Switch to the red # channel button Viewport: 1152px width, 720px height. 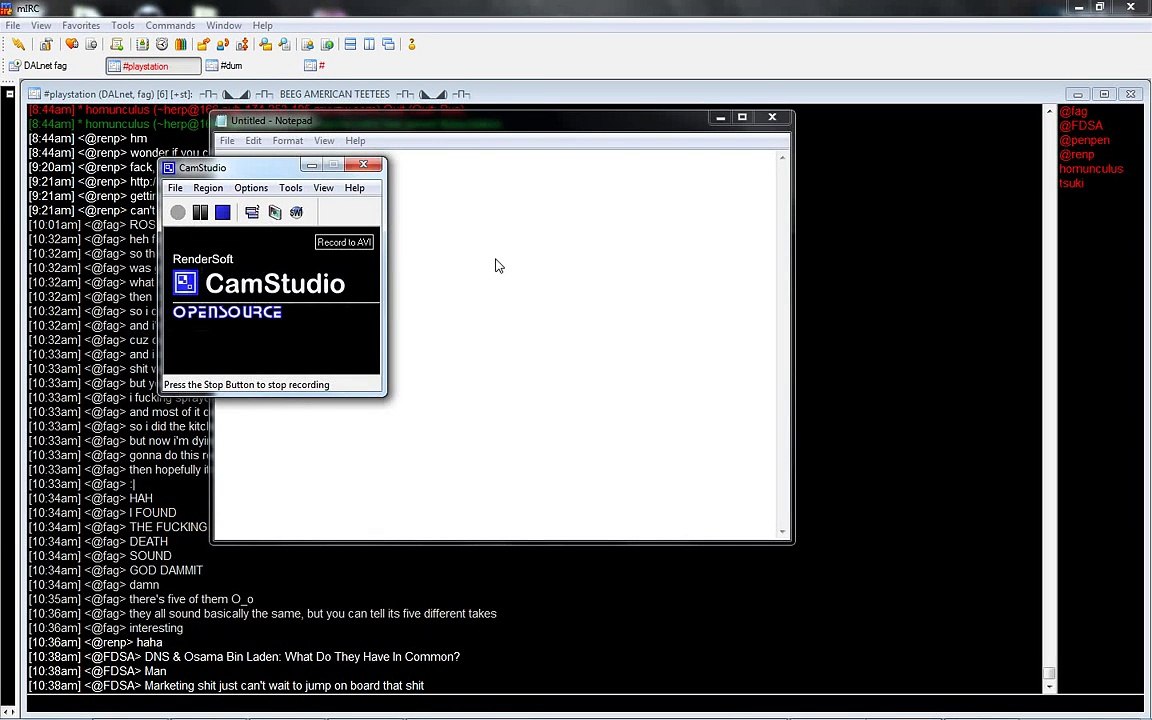click(314, 65)
